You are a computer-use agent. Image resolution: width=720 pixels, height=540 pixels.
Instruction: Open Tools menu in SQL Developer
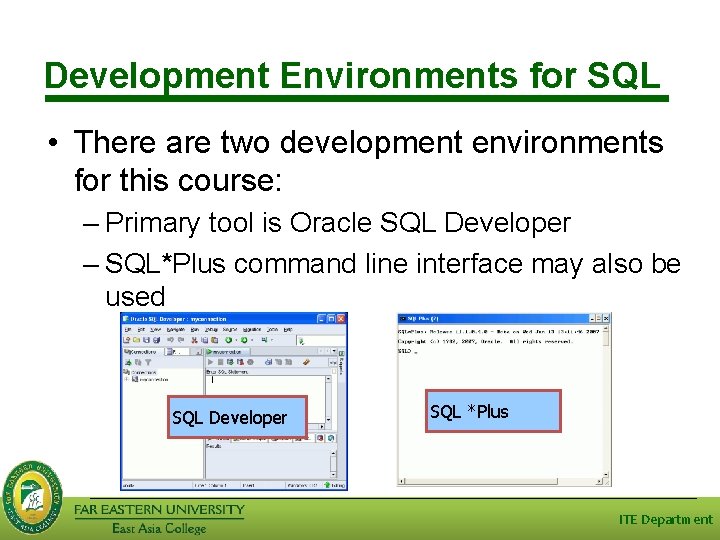(272, 330)
